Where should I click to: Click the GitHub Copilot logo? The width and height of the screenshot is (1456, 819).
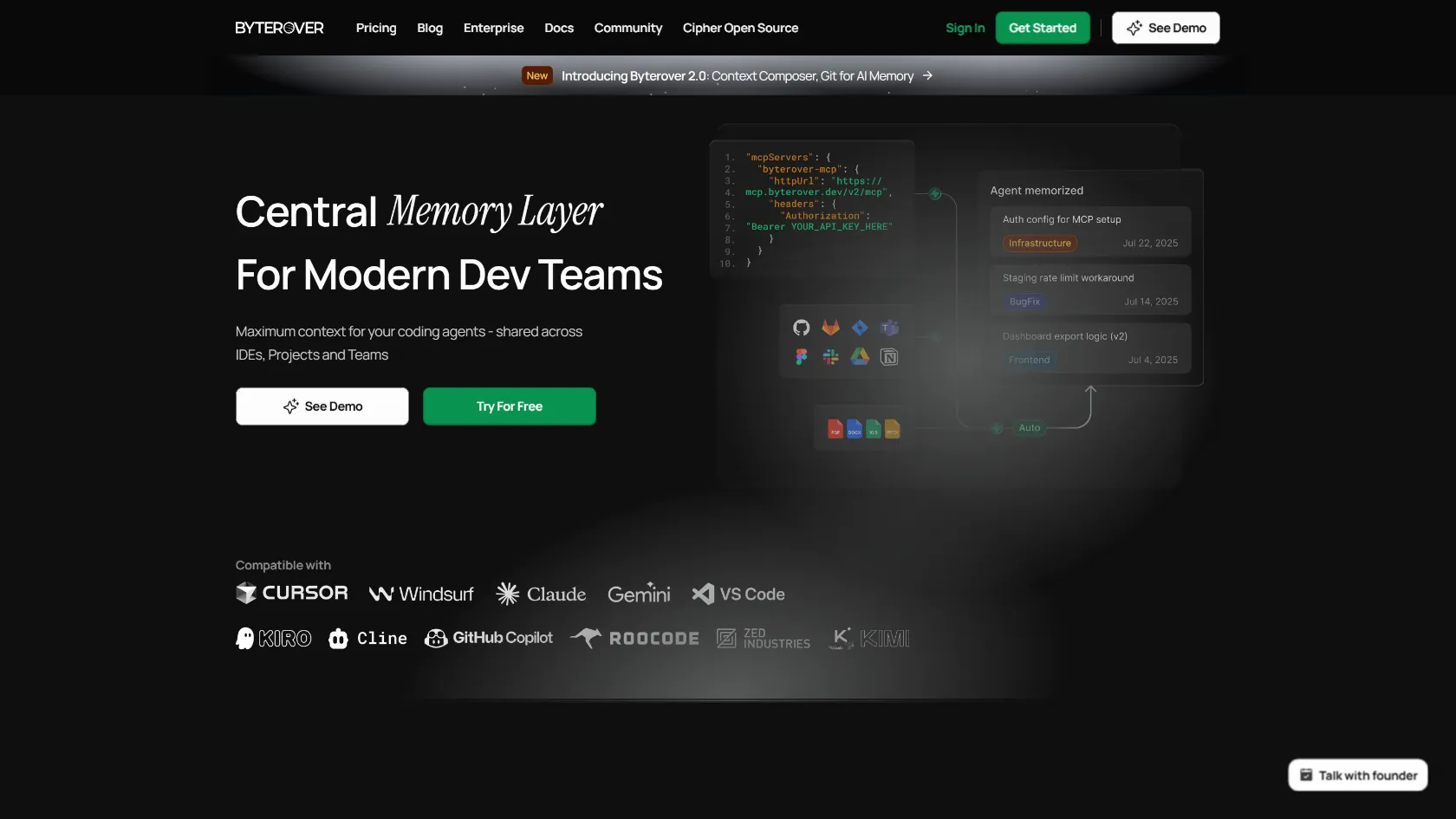coord(489,638)
